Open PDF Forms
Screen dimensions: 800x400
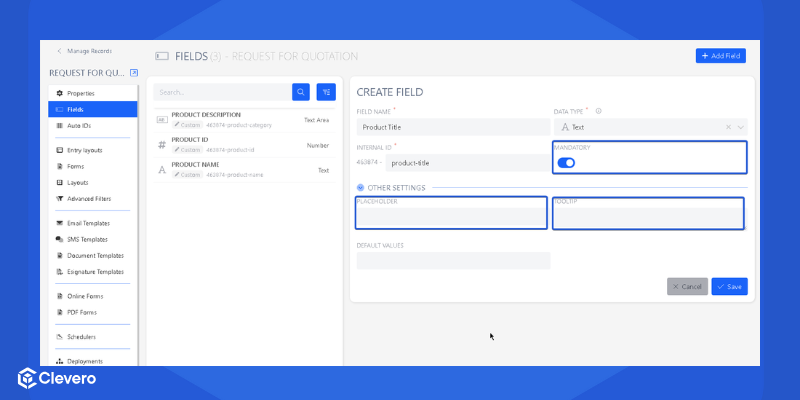(x=93, y=312)
